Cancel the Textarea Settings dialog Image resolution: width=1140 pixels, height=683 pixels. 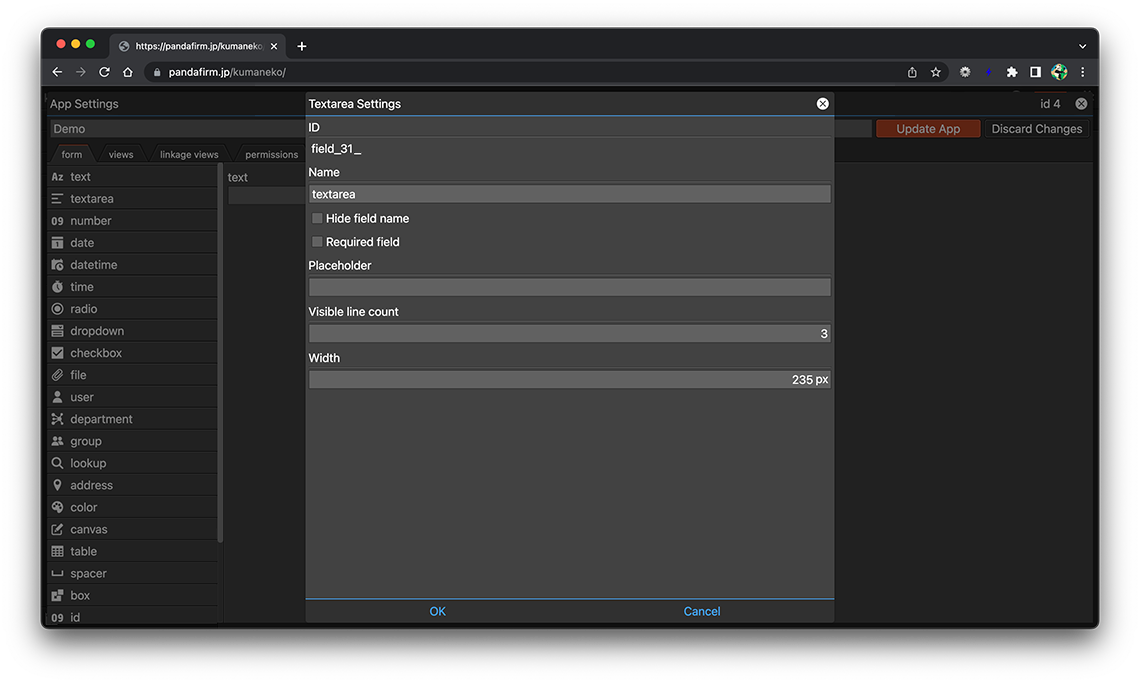(x=701, y=611)
